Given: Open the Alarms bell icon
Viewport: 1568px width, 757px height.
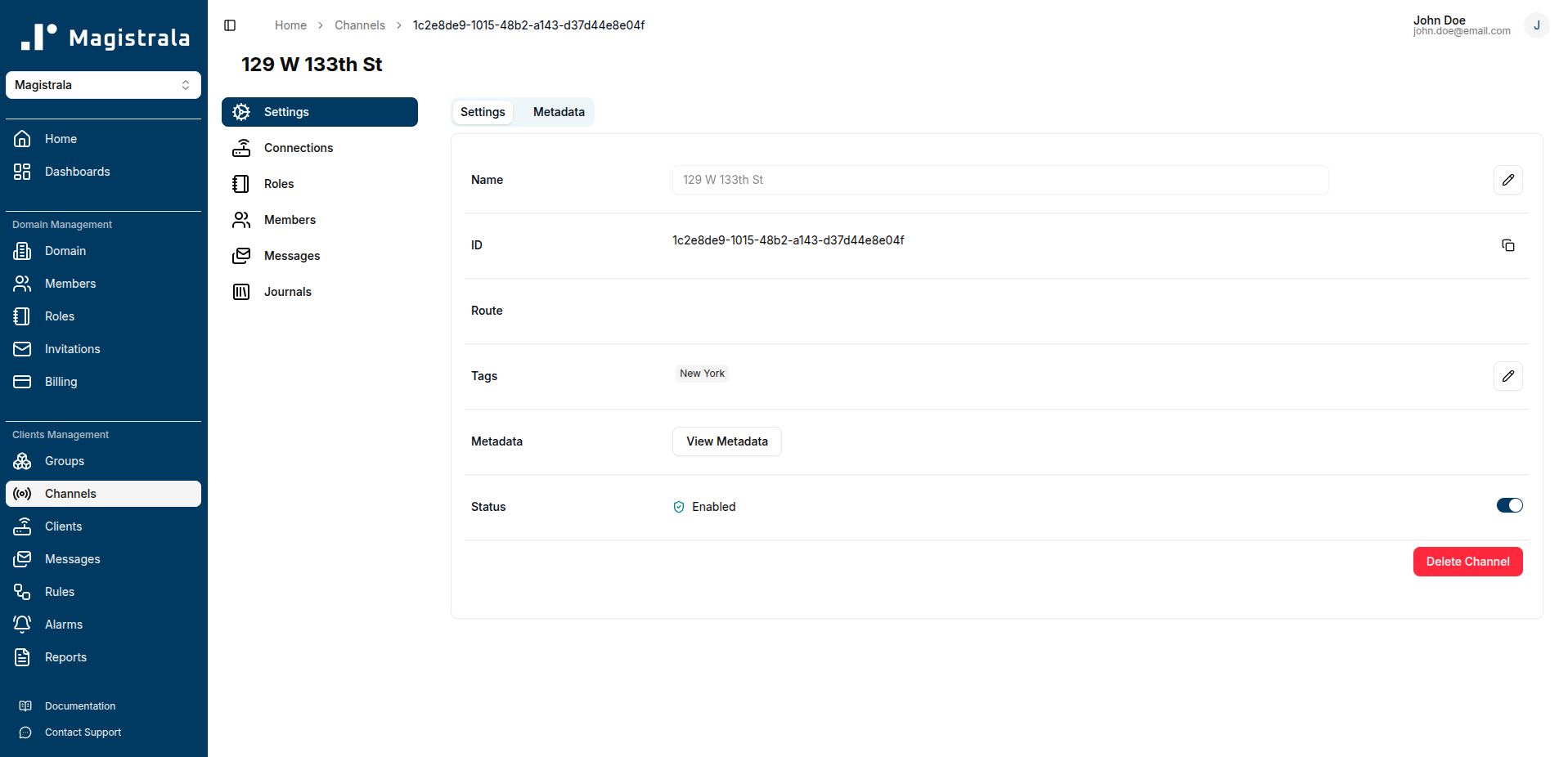Looking at the screenshot, I should coord(22,624).
